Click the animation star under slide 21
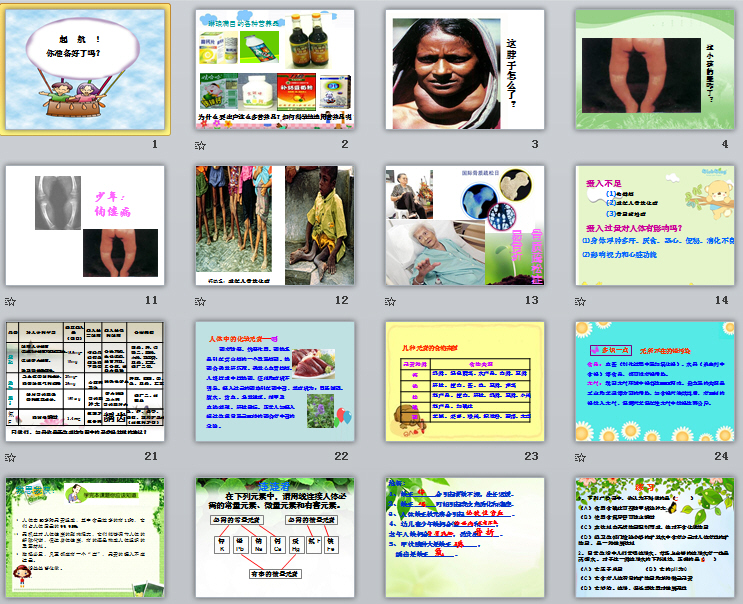 10,457
